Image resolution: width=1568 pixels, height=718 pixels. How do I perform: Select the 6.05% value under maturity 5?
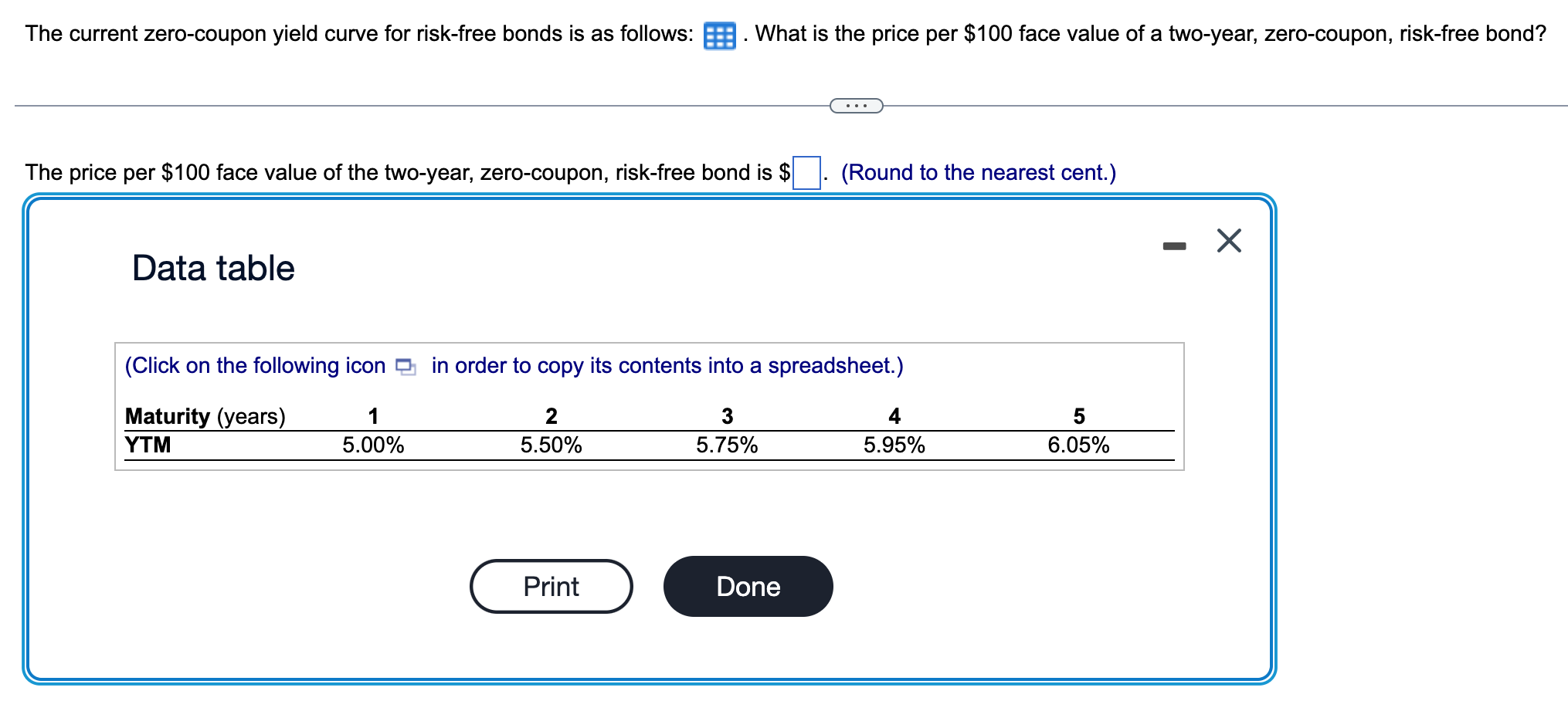1078,444
